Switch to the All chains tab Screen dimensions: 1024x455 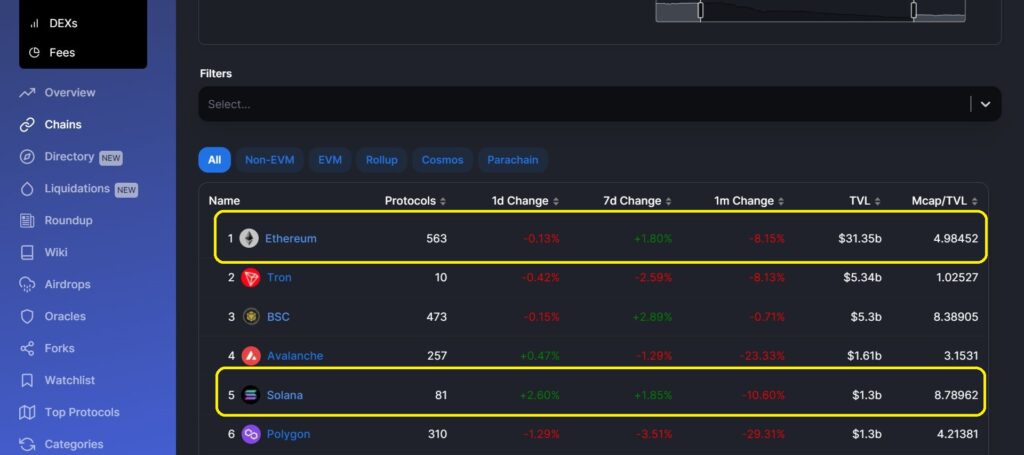click(214, 160)
